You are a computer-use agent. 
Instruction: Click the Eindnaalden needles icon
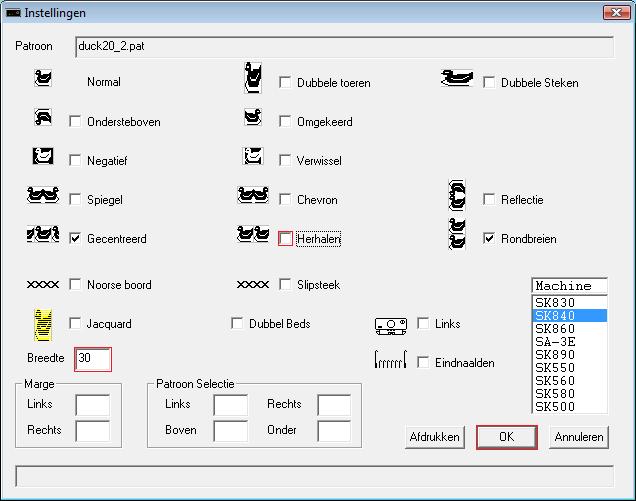pyautogui.click(x=391, y=361)
